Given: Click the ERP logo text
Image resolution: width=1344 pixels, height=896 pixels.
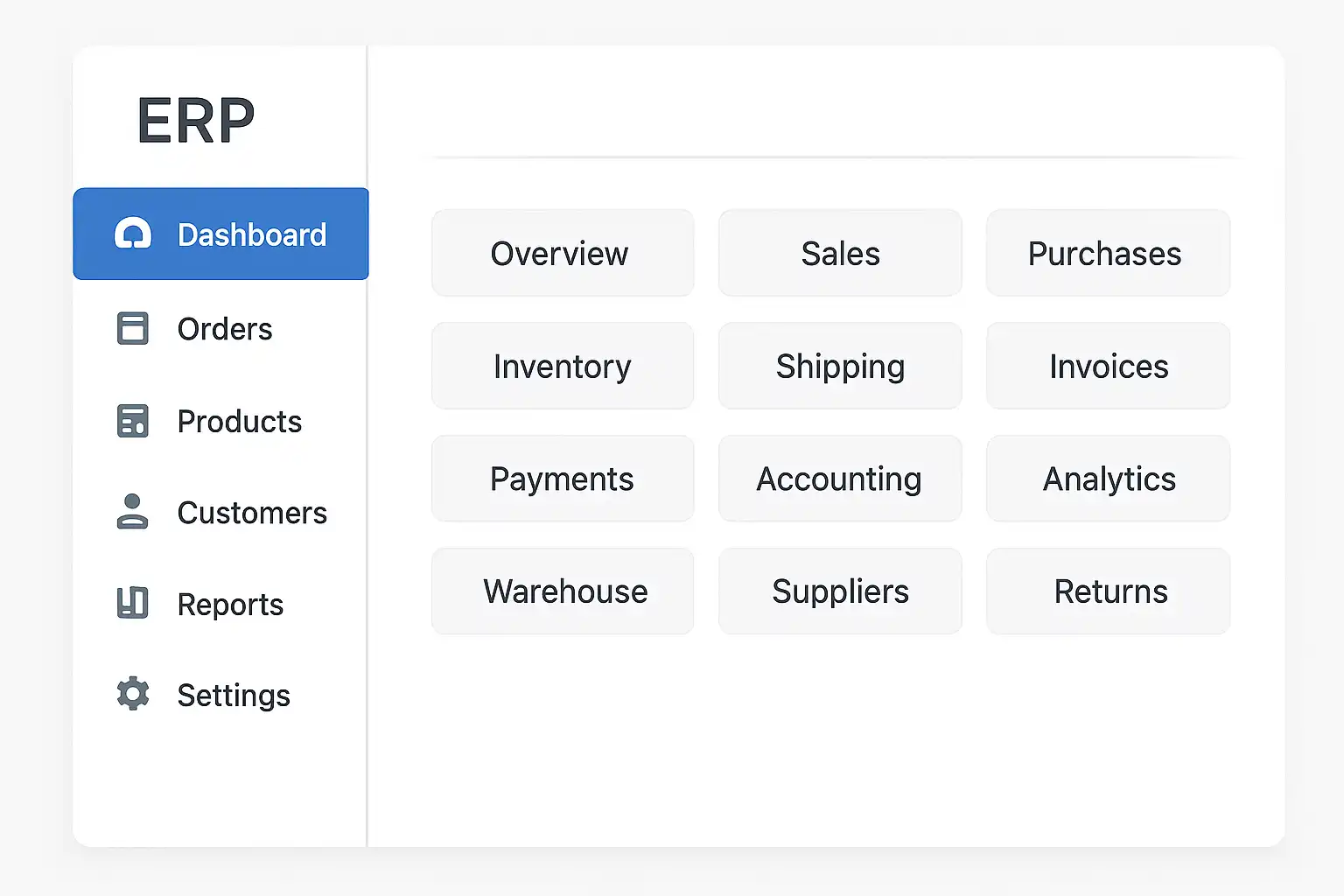Looking at the screenshot, I should point(196,121).
